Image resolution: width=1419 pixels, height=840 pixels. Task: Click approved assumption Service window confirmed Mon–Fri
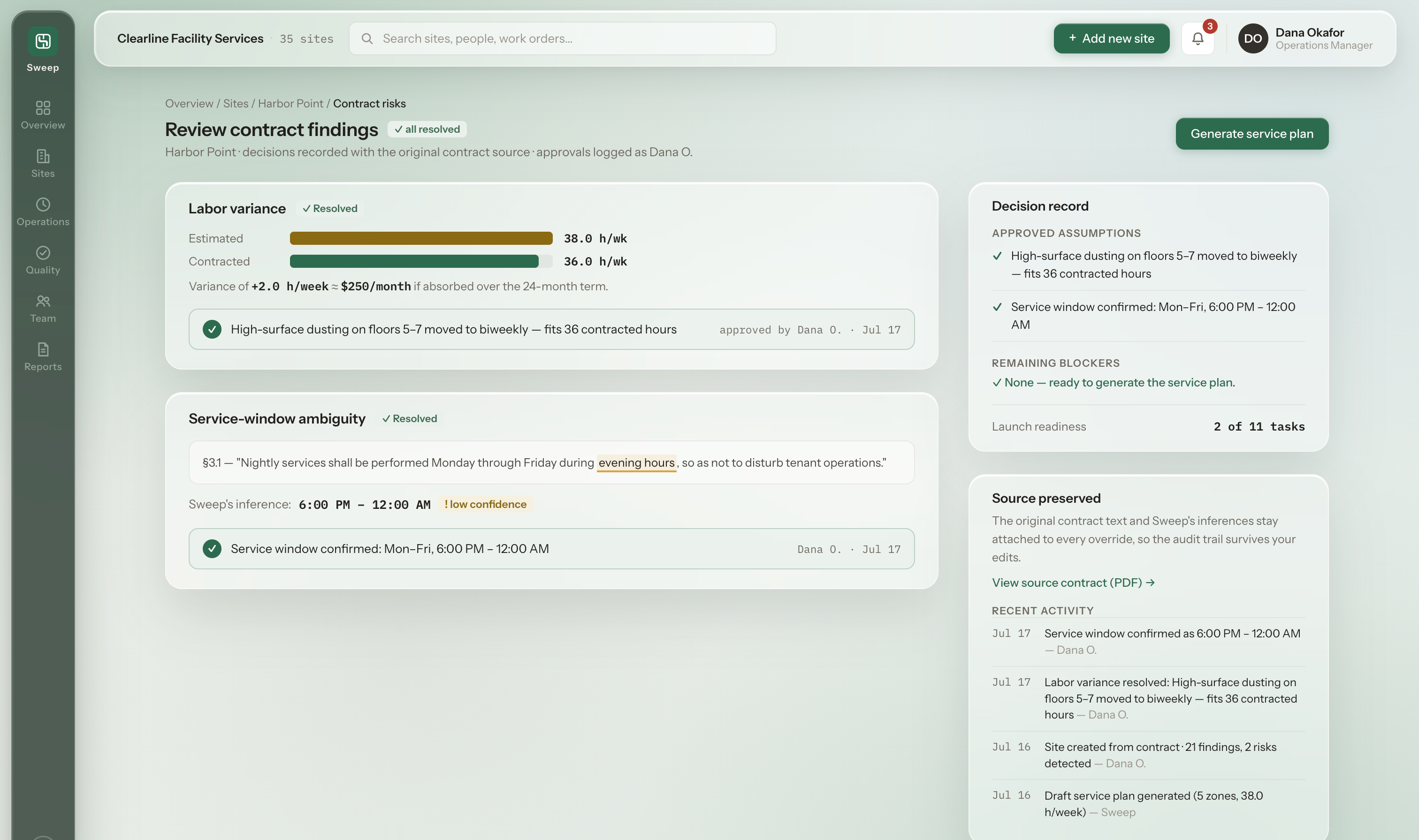tap(1148, 316)
